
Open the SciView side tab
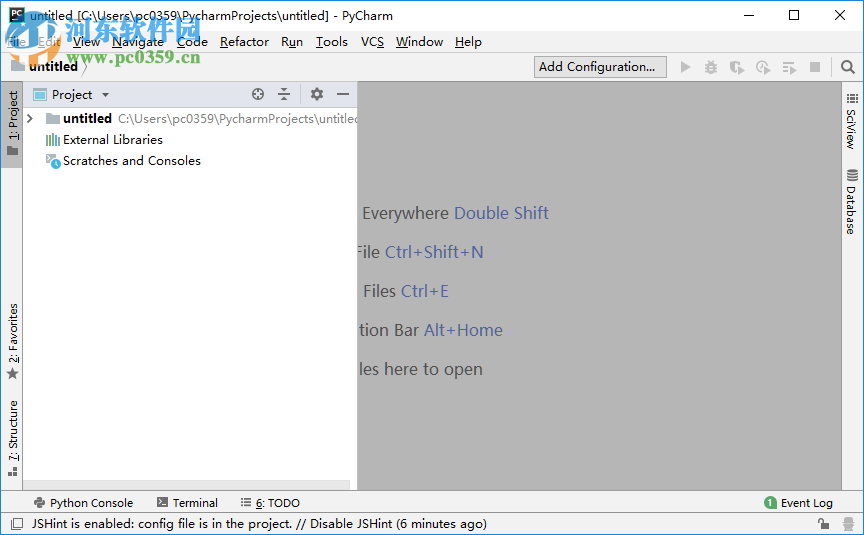pyautogui.click(x=852, y=121)
